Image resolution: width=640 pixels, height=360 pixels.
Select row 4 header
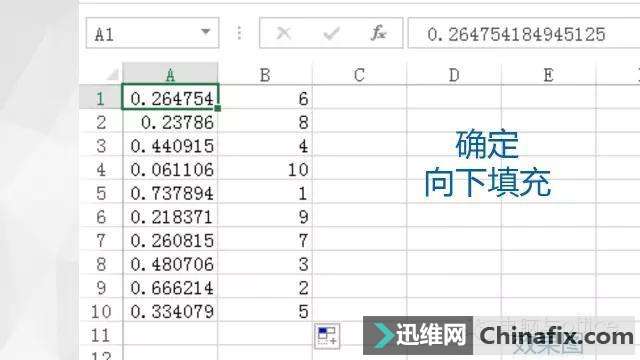point(100,169)
